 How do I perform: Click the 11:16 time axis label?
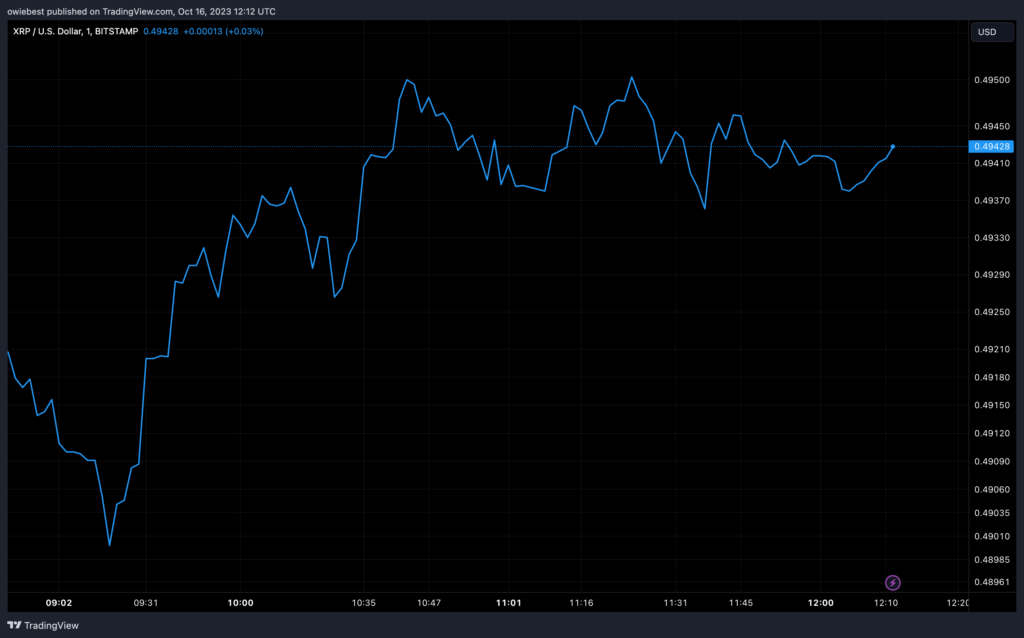581,603
